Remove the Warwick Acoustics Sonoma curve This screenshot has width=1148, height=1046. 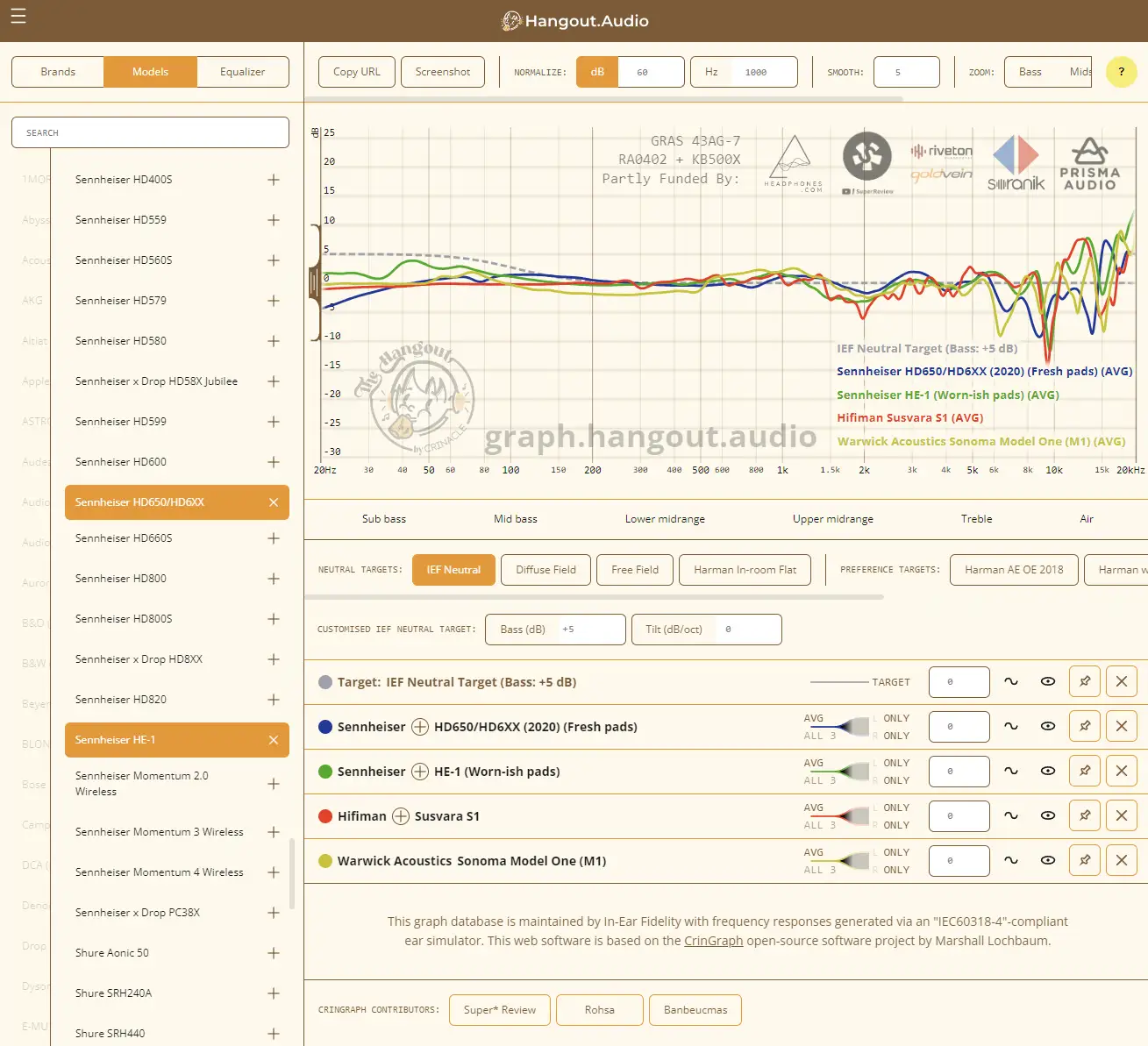click(1122, 860)
